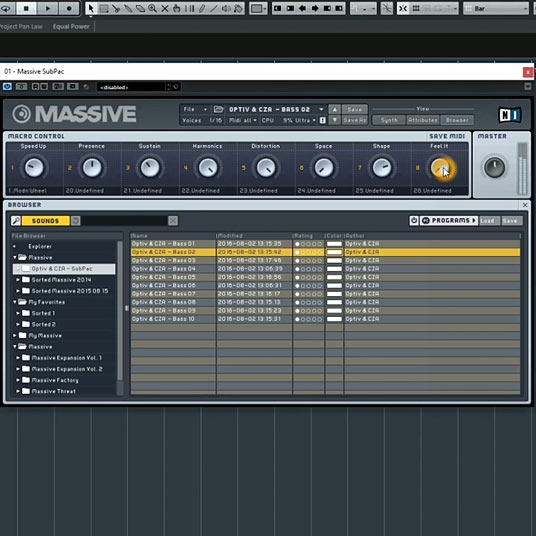Click the browser search magnifier icon

pyautogui.click(x=16, y=220)
